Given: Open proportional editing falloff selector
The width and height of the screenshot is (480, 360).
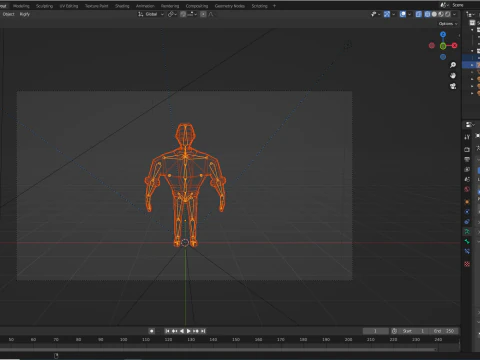Looking at the screenshot, I should pos(211,14).
